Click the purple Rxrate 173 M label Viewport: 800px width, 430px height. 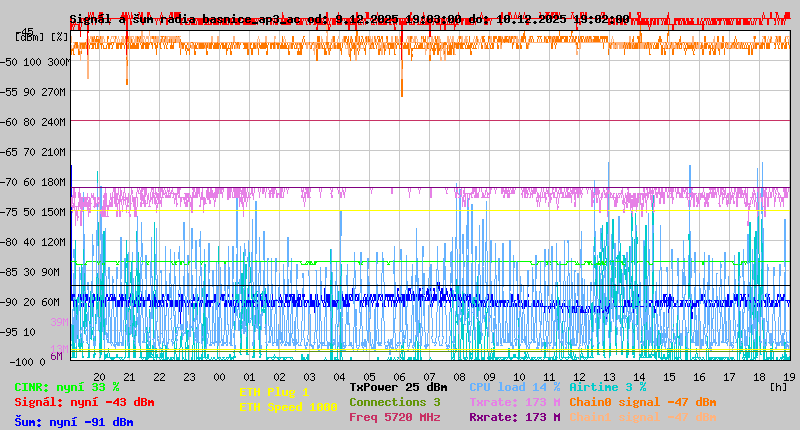[515, 417]
